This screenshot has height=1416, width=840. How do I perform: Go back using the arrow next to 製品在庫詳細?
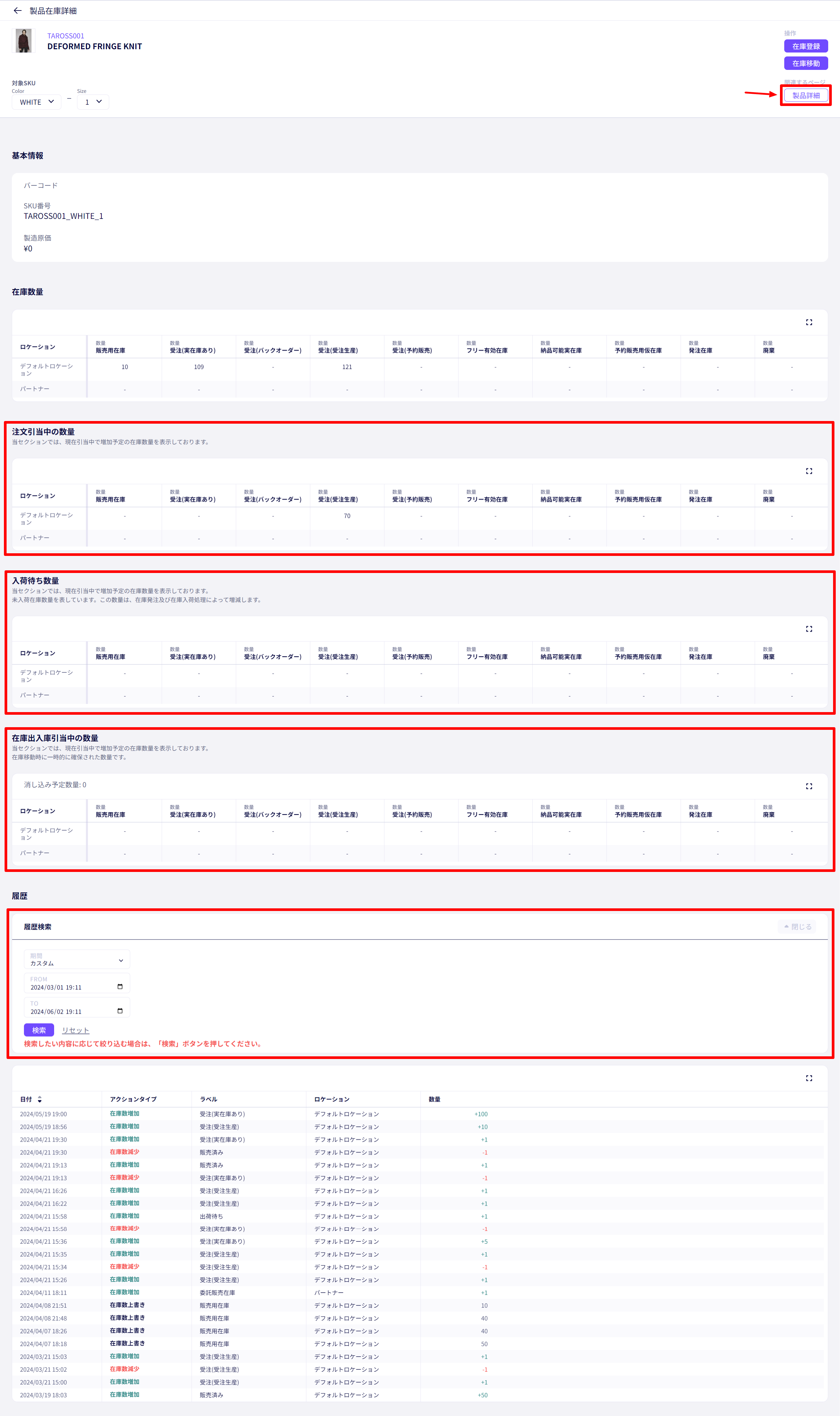[x=17, y=11]
